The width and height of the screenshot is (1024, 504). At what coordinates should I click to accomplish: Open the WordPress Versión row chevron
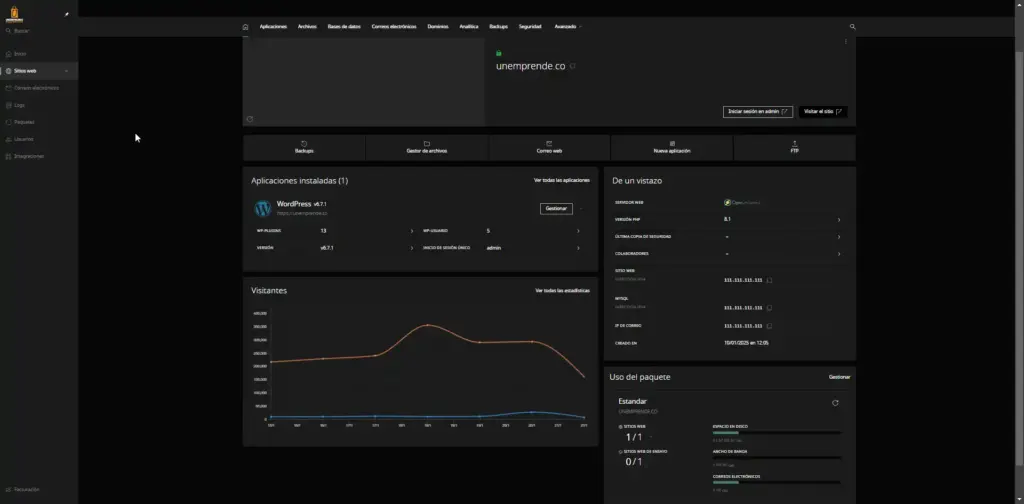point(411,248)
